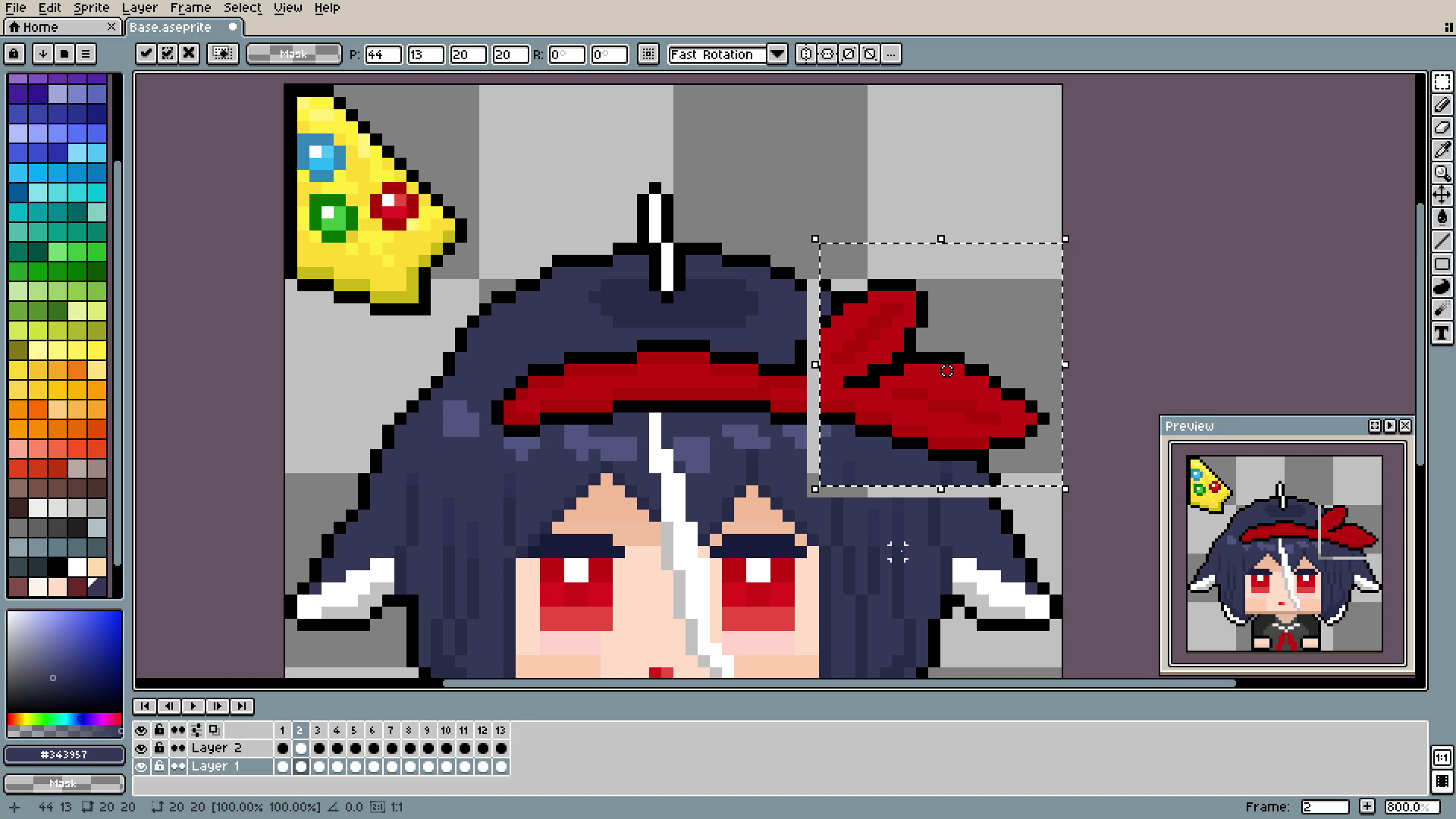This screenshot has height=819, width=1456.
Task: Click the Mask button in context bar
Action: pos(293,54)
